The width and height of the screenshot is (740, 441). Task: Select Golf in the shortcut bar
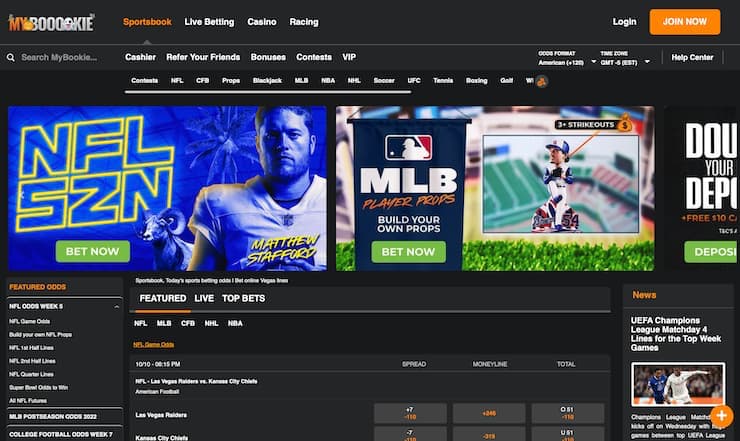506,81
